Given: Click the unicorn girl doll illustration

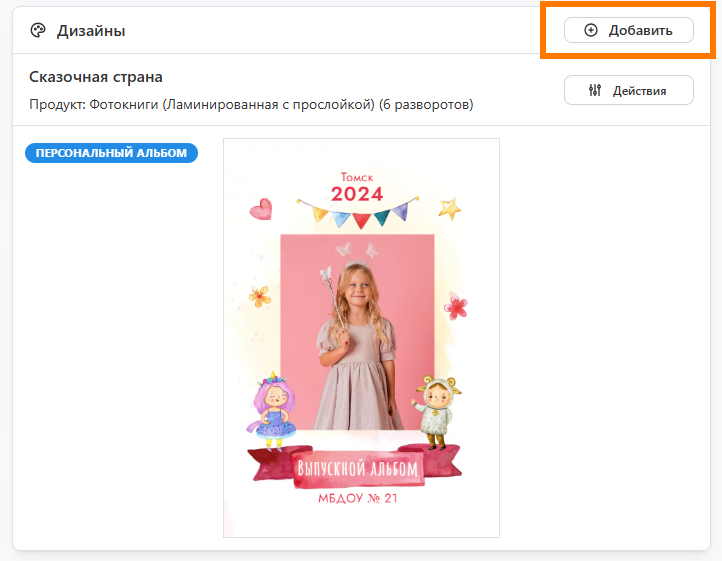Looking at the screenshot, I should tap(272, 410).
